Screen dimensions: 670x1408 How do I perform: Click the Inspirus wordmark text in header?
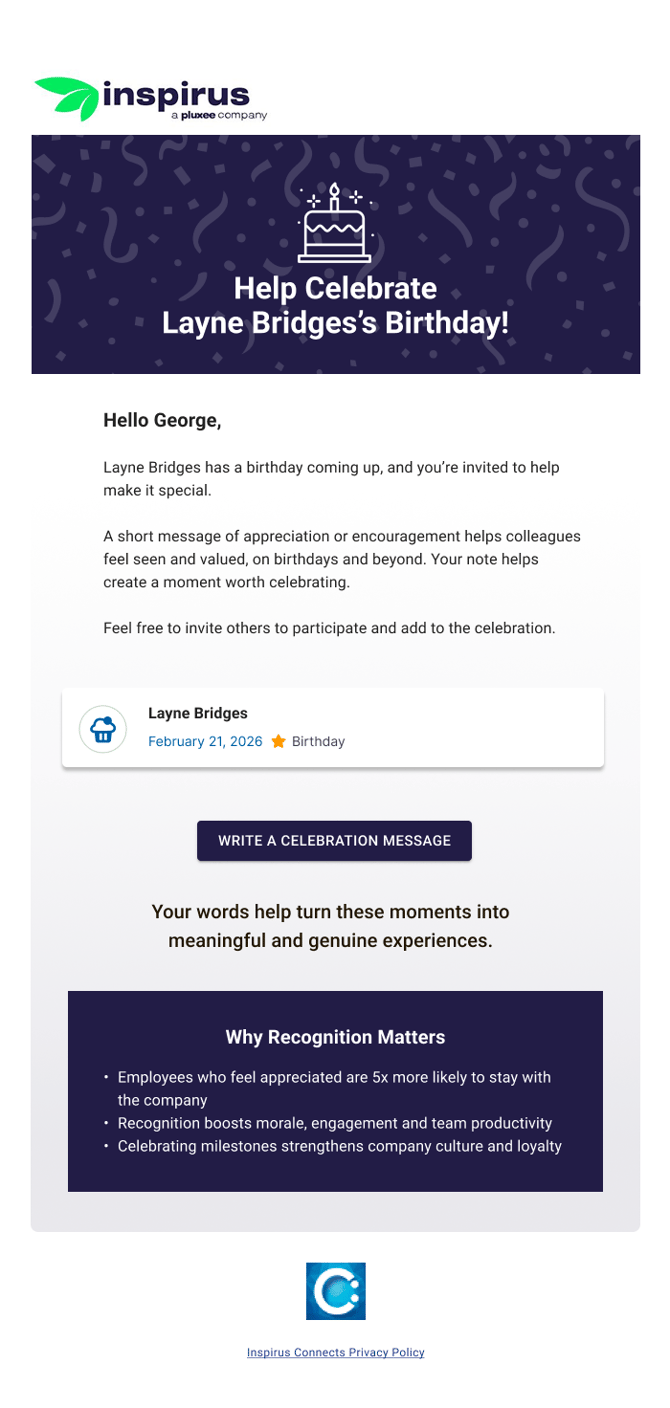pos(176,95)
